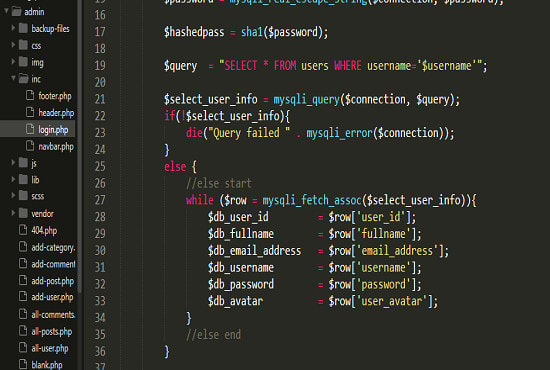The height and width of the screenshot is (370, 550).
Task: Click the SELECT keyword in query string
Action: pos(241,66)
